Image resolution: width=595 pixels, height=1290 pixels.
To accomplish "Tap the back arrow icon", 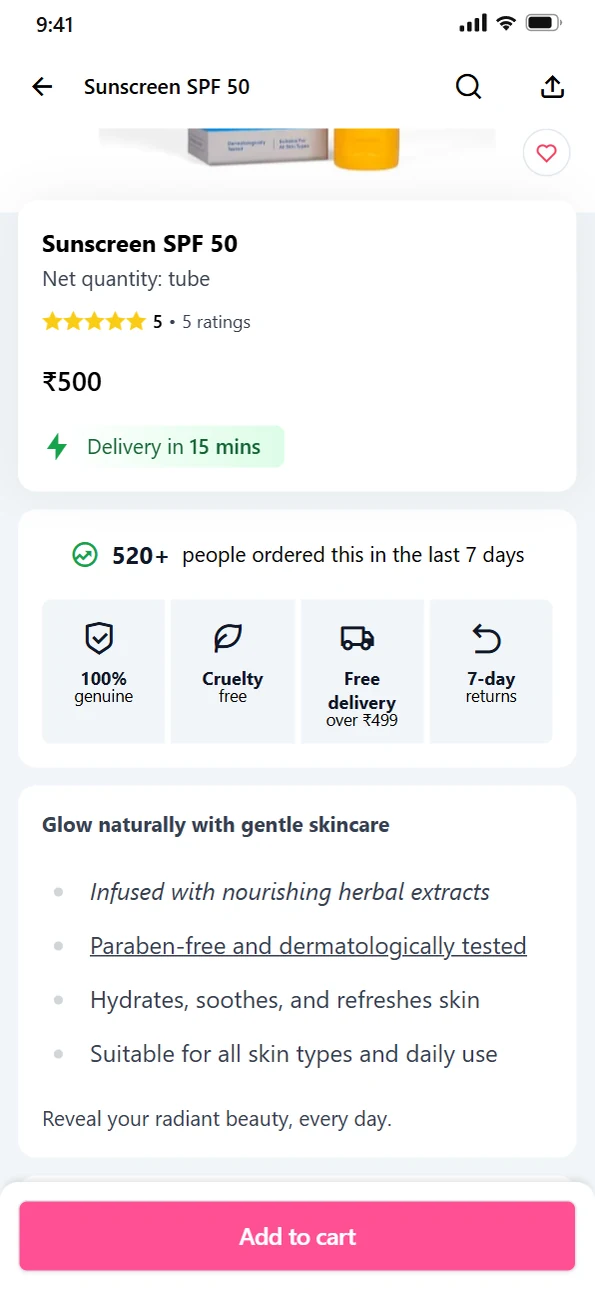I will pyautogui.click(x=42, y=87).
